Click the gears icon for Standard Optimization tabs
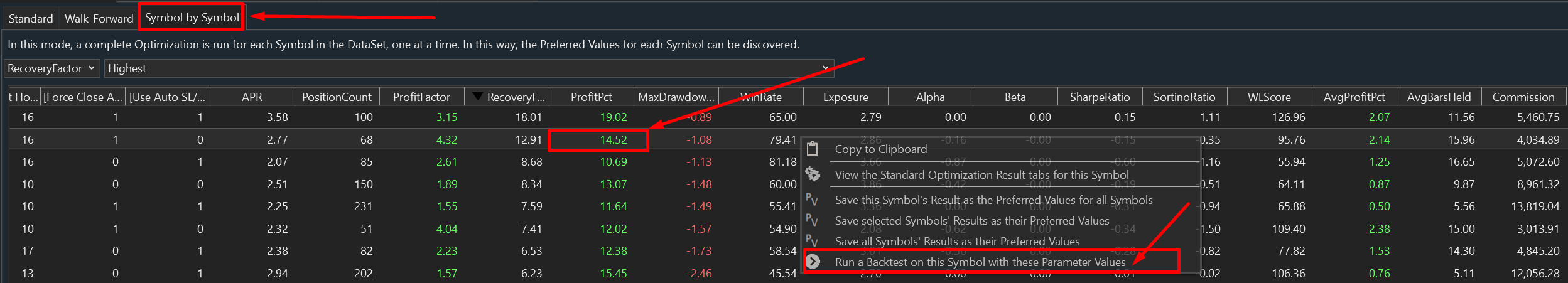Screen dimensions: 1568x283 (813, 174)
